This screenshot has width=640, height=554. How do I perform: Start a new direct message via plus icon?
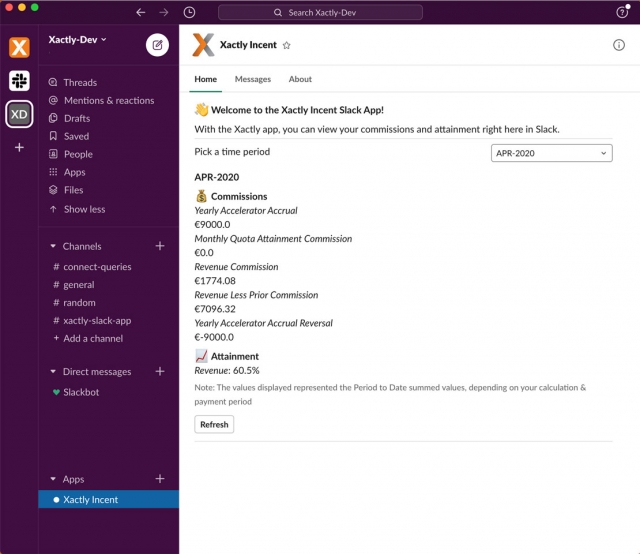pos(160,371)
